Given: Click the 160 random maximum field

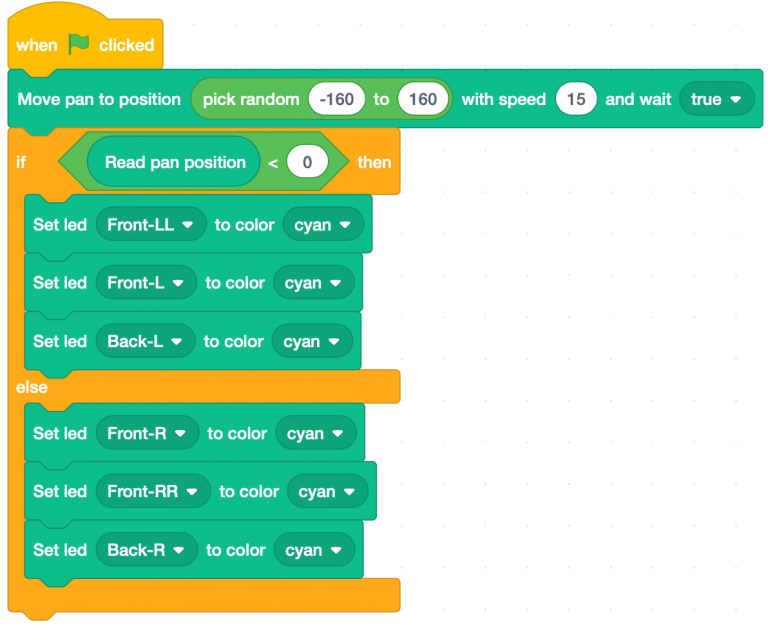Looking at the screenshot, I should point(422,99).
